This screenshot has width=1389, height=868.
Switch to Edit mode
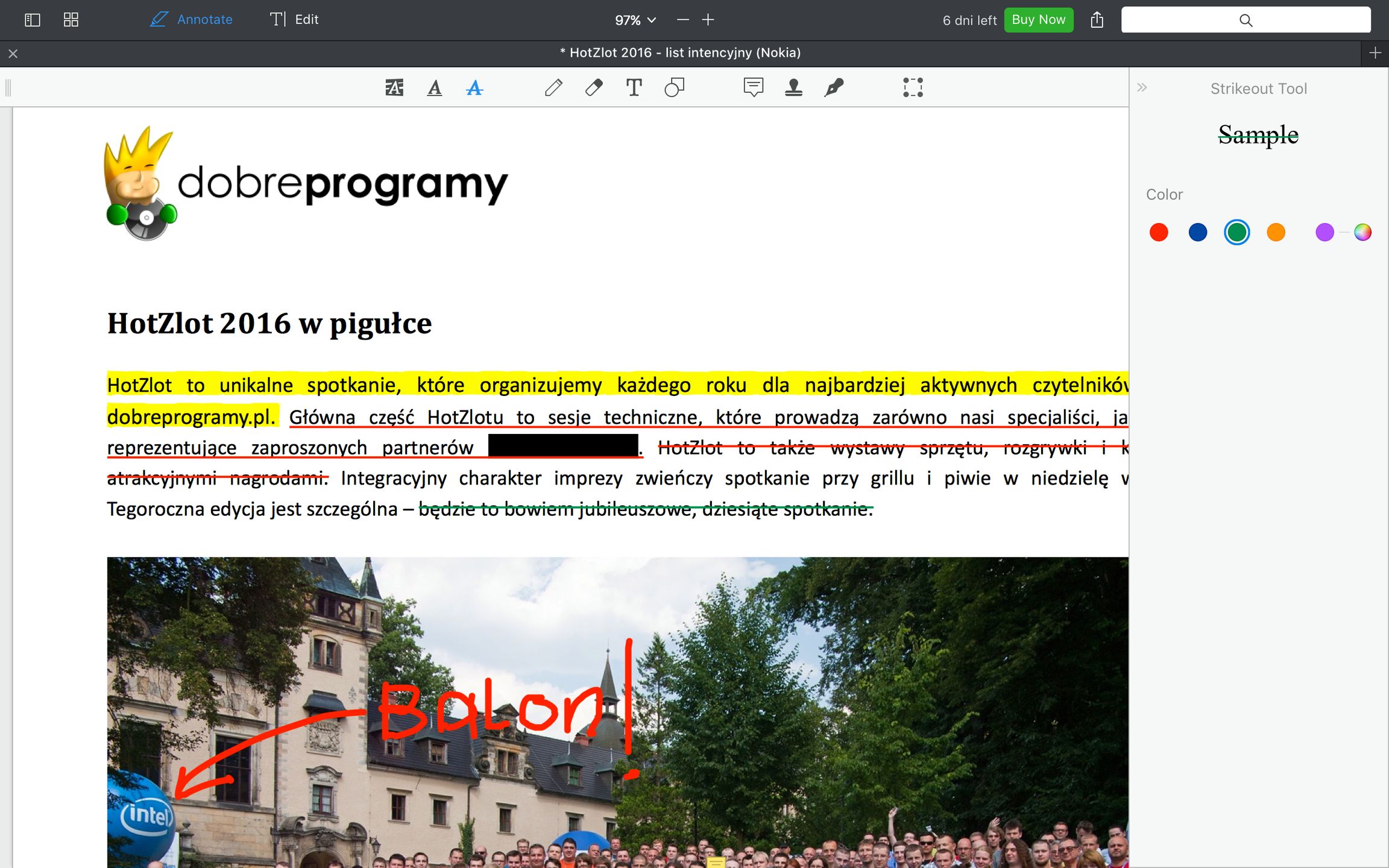294,20
